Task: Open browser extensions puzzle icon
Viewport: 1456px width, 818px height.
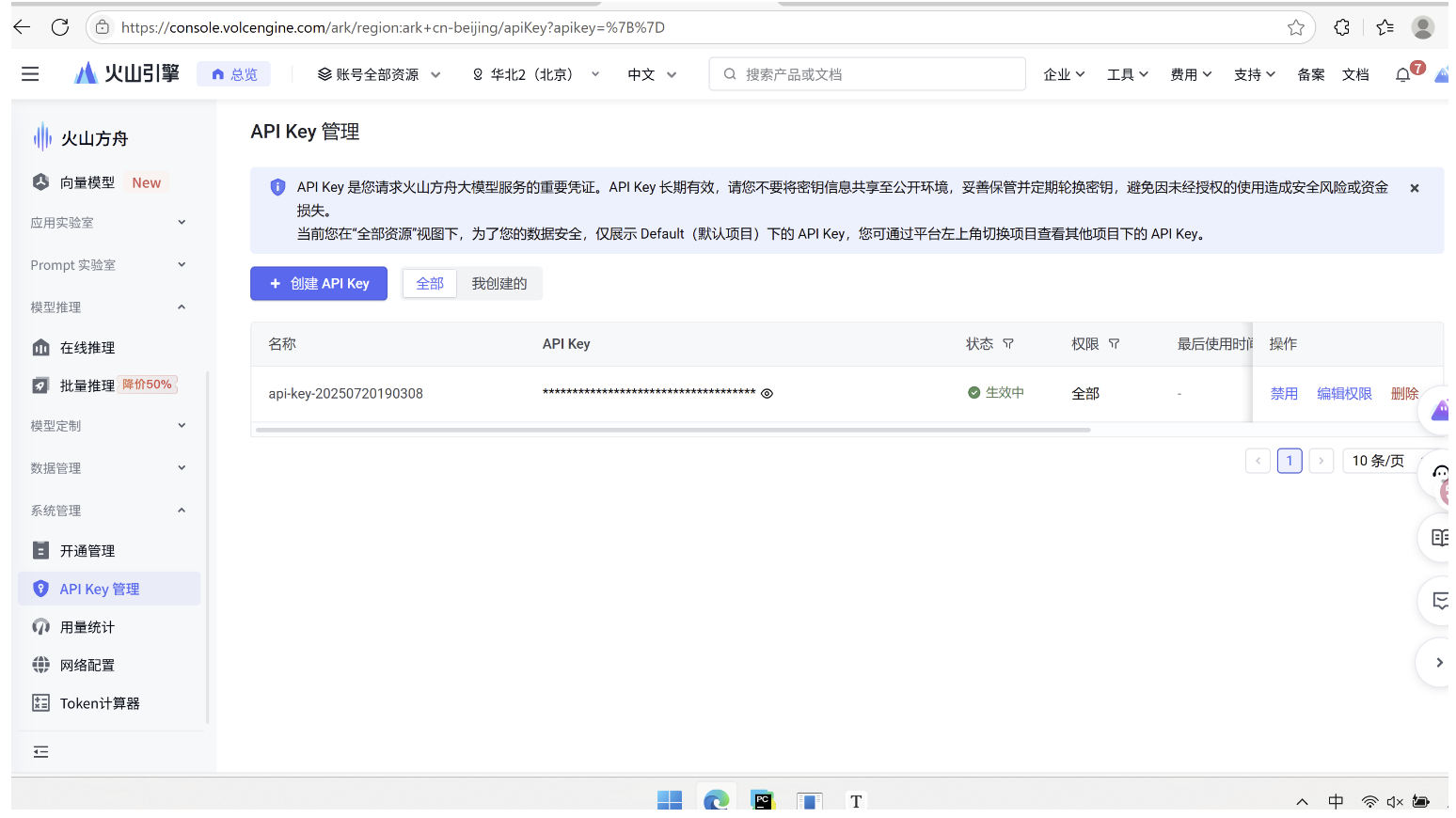Action: pyautogui.click(x=1342, y=27)
